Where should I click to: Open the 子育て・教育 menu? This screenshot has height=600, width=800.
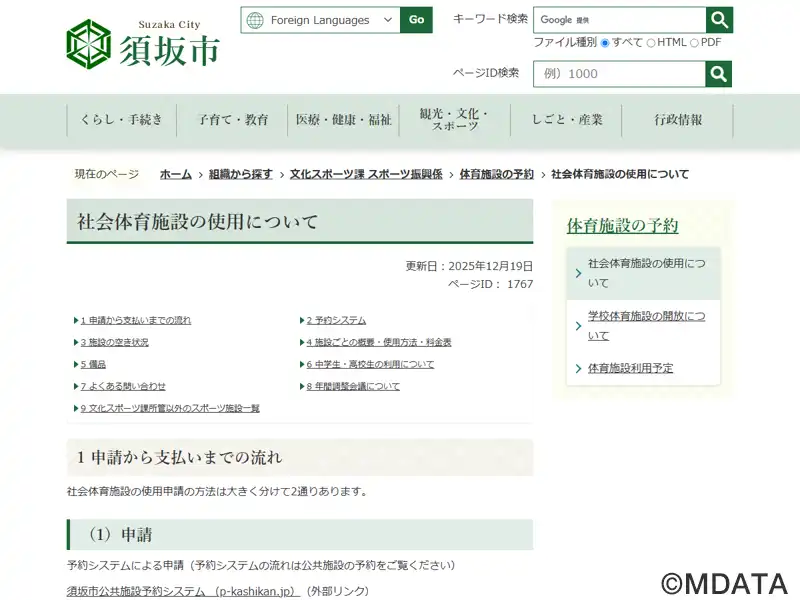pos(232,120)
